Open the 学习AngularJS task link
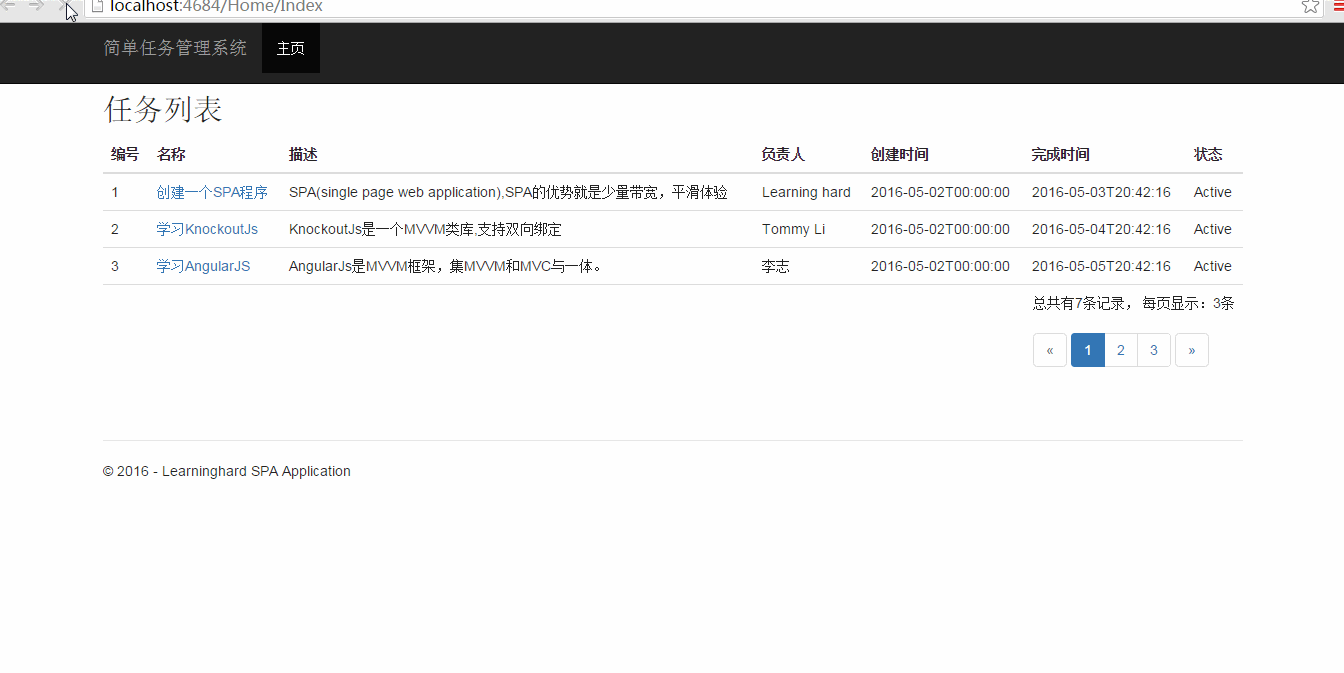The height and width of the screenshot is (673, 1344). coord(203,266)
